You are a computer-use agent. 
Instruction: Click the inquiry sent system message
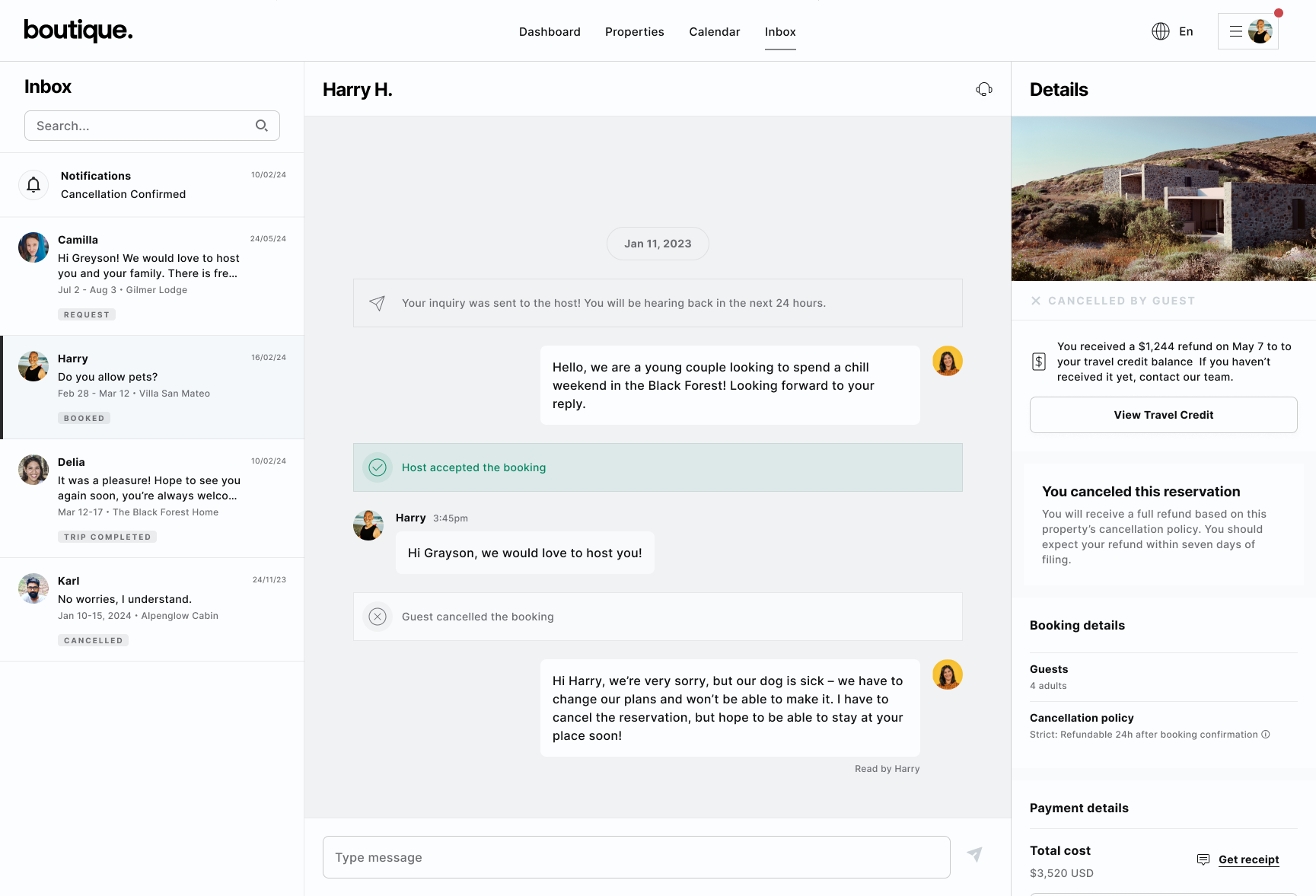click(658, 303)
